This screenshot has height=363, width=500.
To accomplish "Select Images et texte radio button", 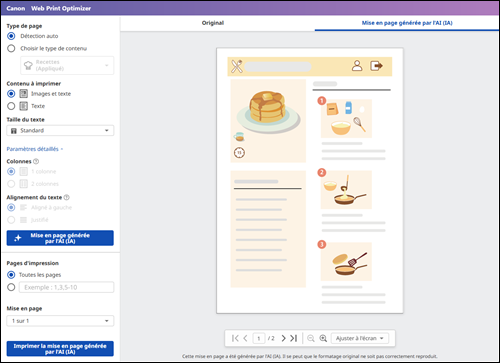I will (x=11, y=94).
